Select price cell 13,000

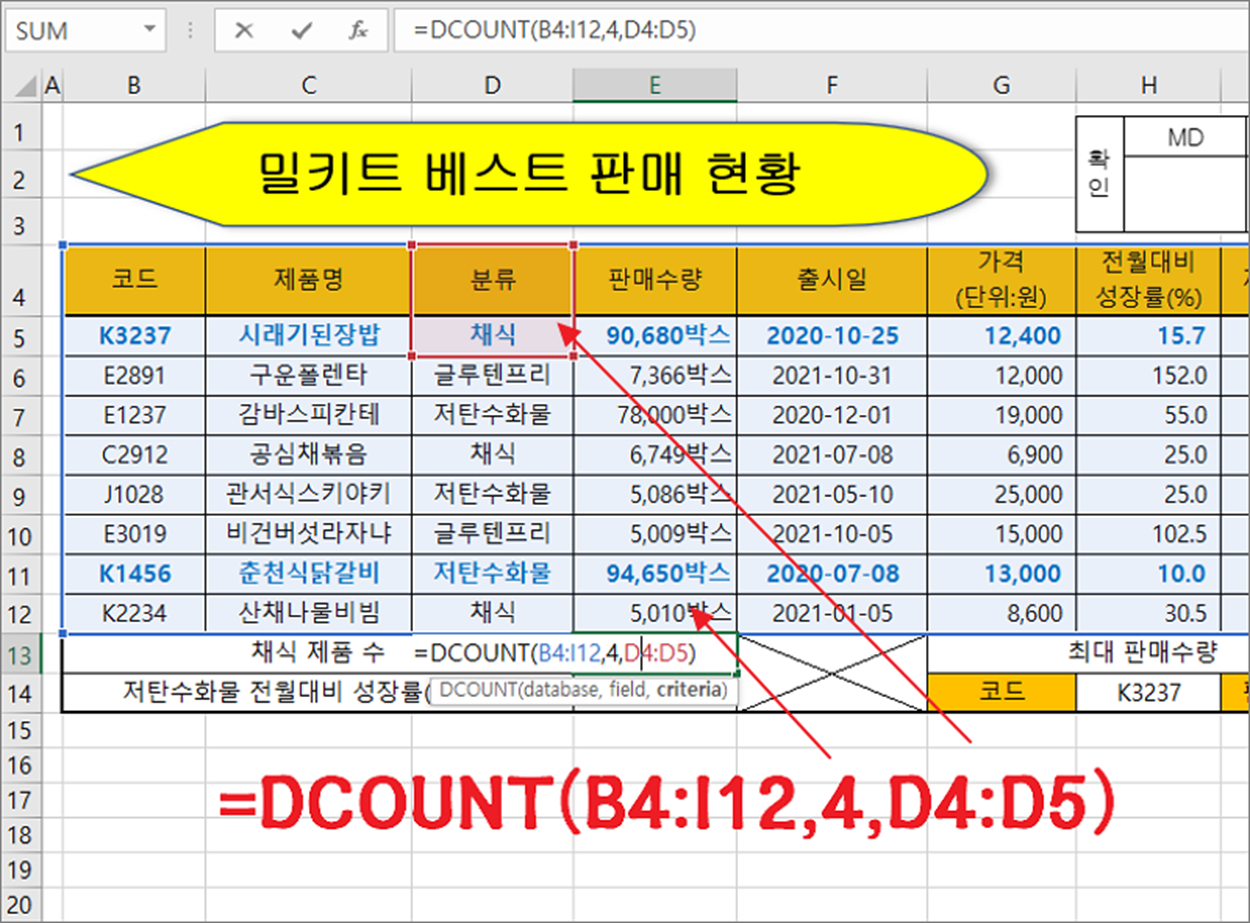pos(1001,574)
